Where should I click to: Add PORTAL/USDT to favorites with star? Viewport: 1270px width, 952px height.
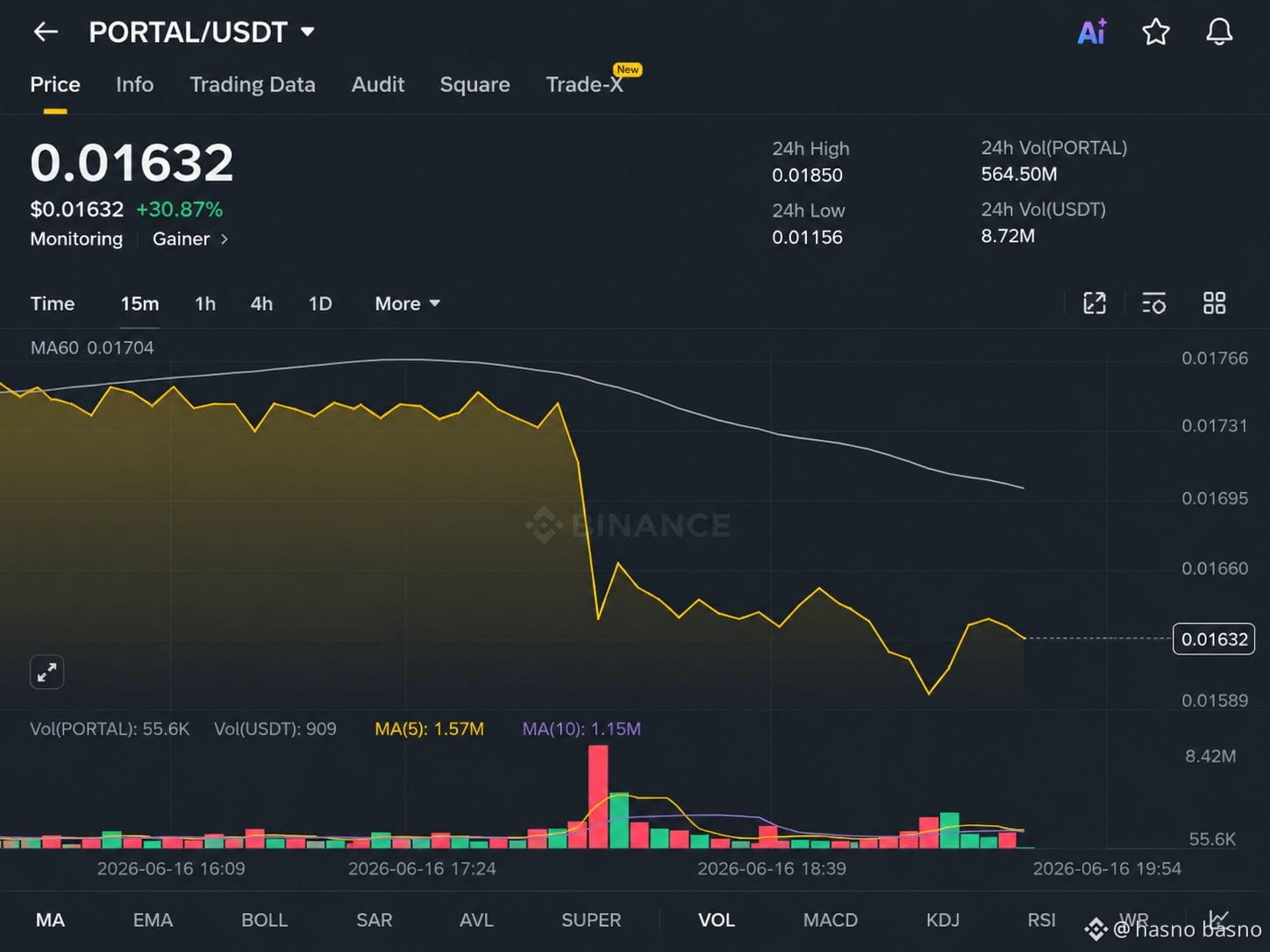(1156, 32)
